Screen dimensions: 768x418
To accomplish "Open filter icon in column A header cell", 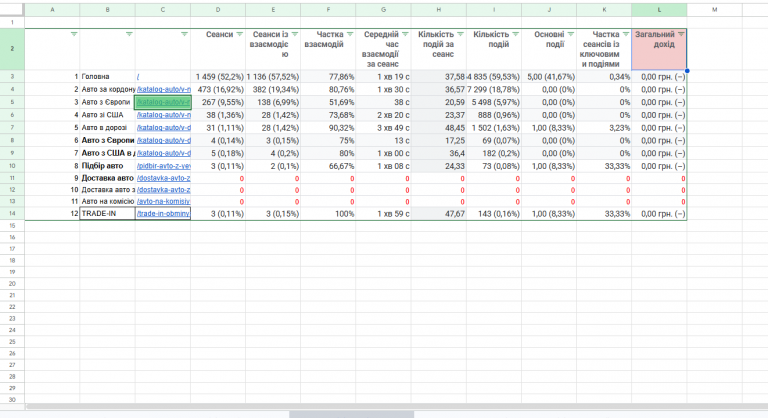I will coord(74,34).
